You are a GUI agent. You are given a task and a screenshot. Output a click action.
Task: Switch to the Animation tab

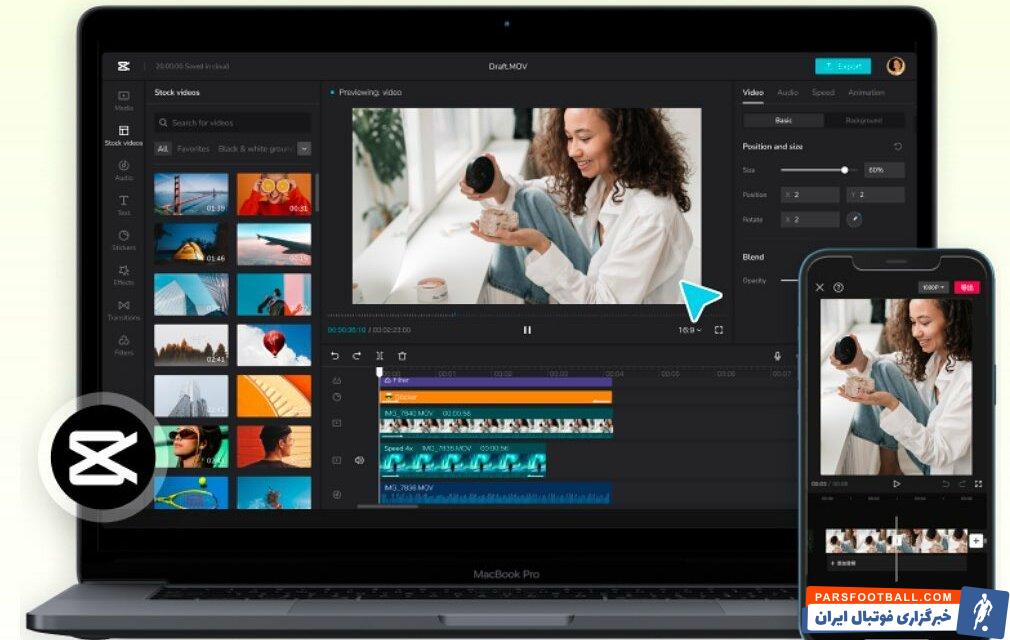pyautogui.click(x=866, y=91)
